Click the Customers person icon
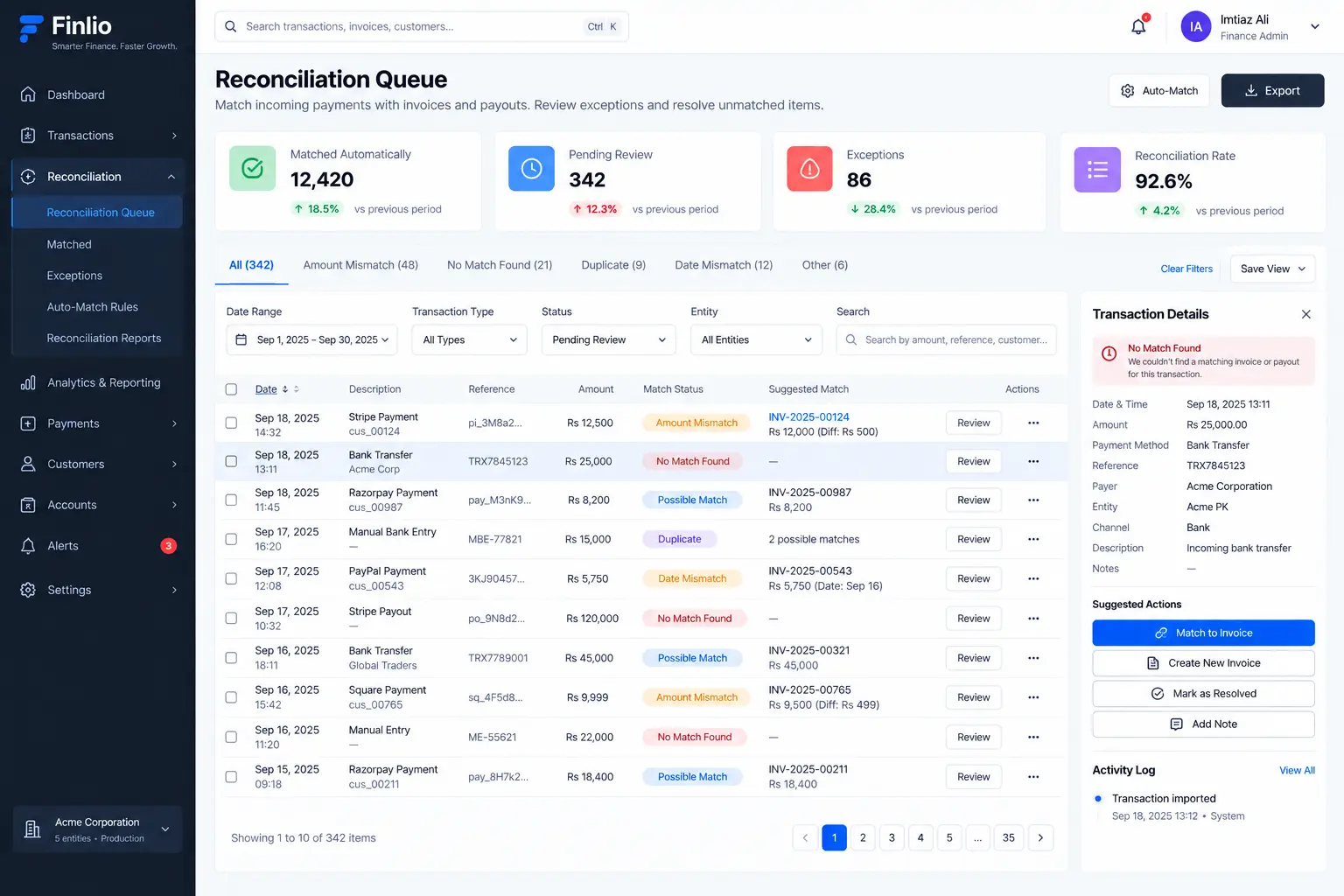This screenshot has width=1344, height=896. tap(28, 464)
